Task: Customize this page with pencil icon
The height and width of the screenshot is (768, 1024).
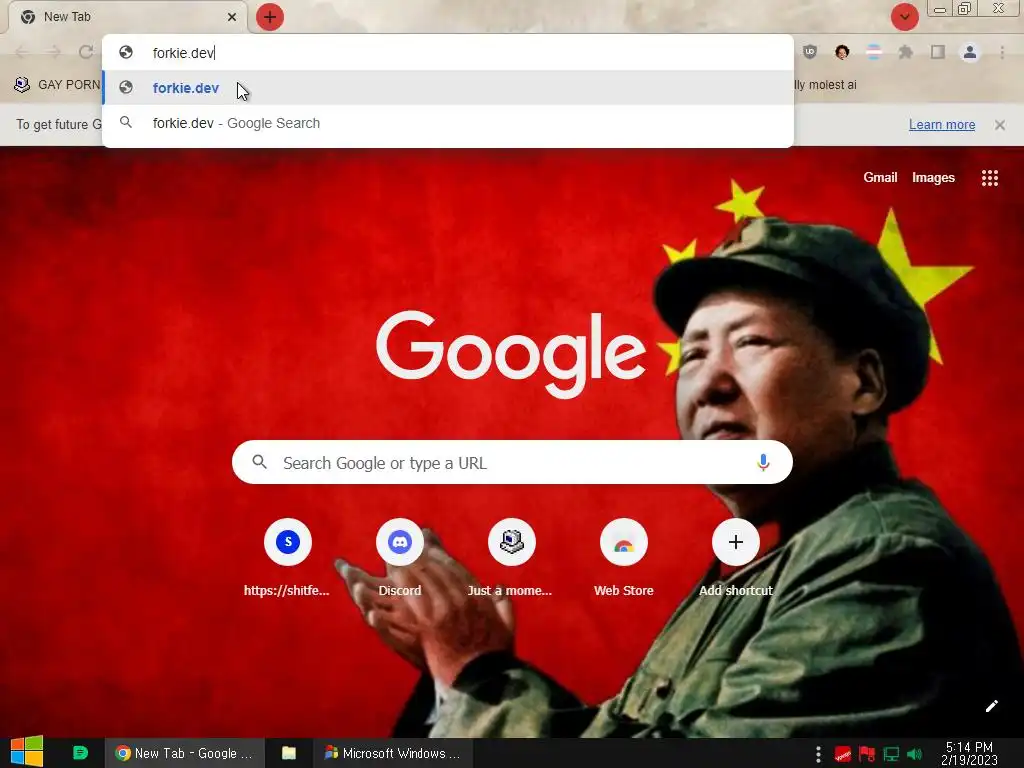Action: click(991, 706)
